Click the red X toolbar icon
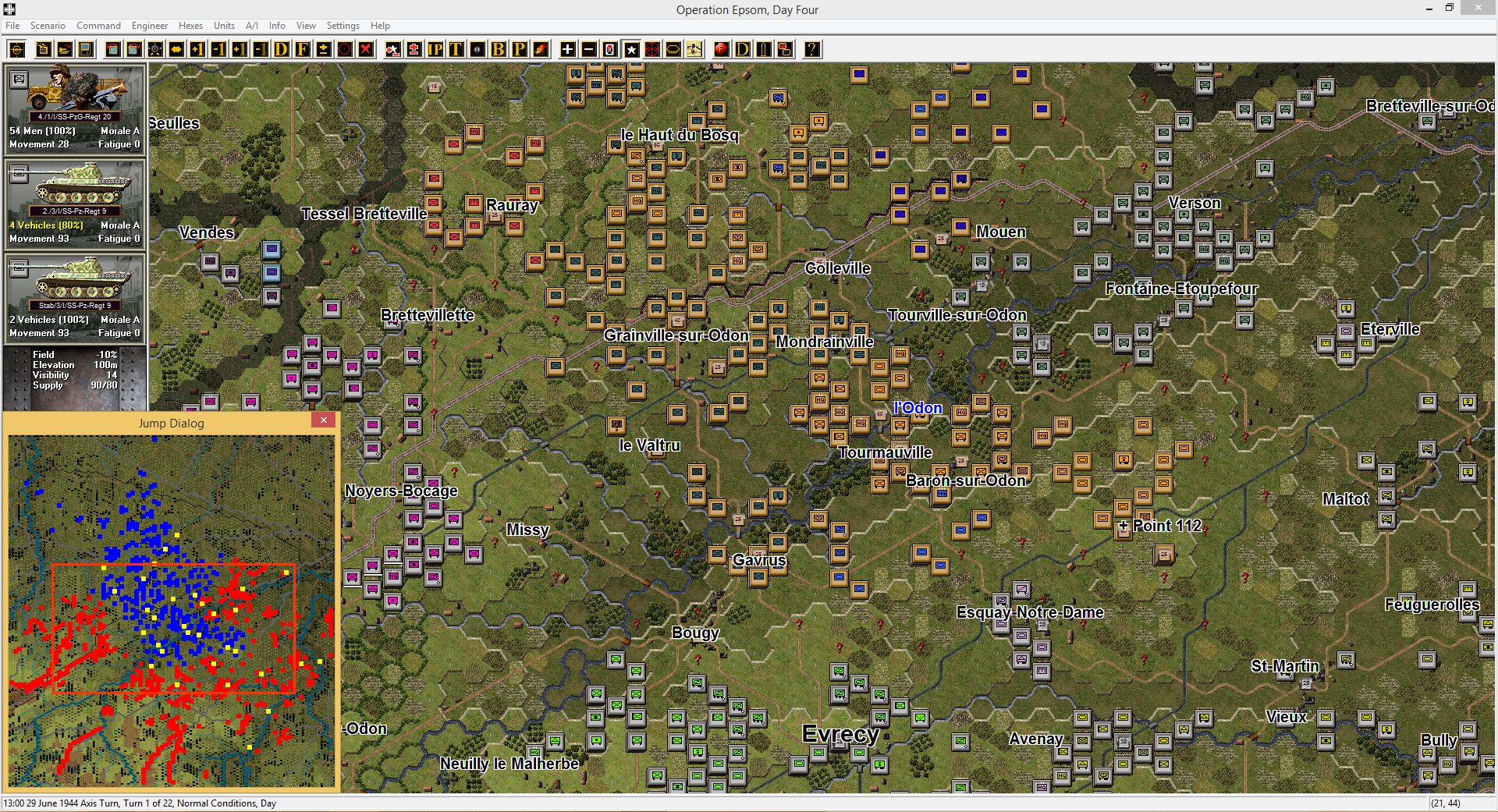1498x812 pixels. [366, 50]
